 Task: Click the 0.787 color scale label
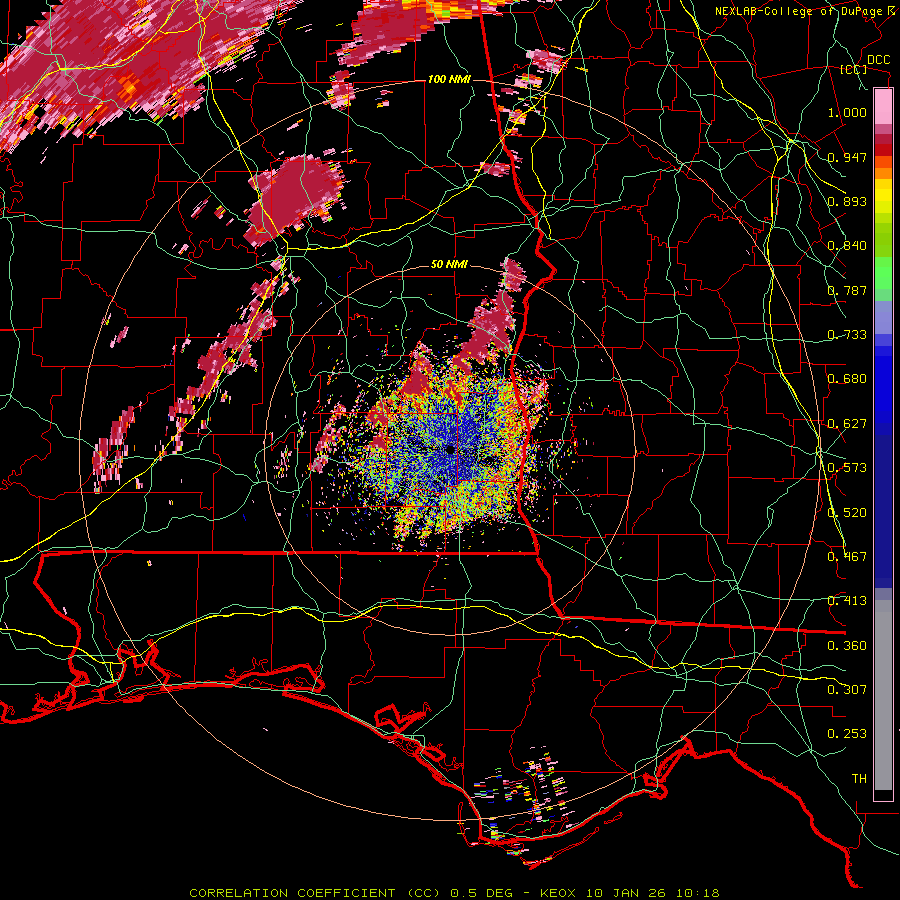(847, 290)
